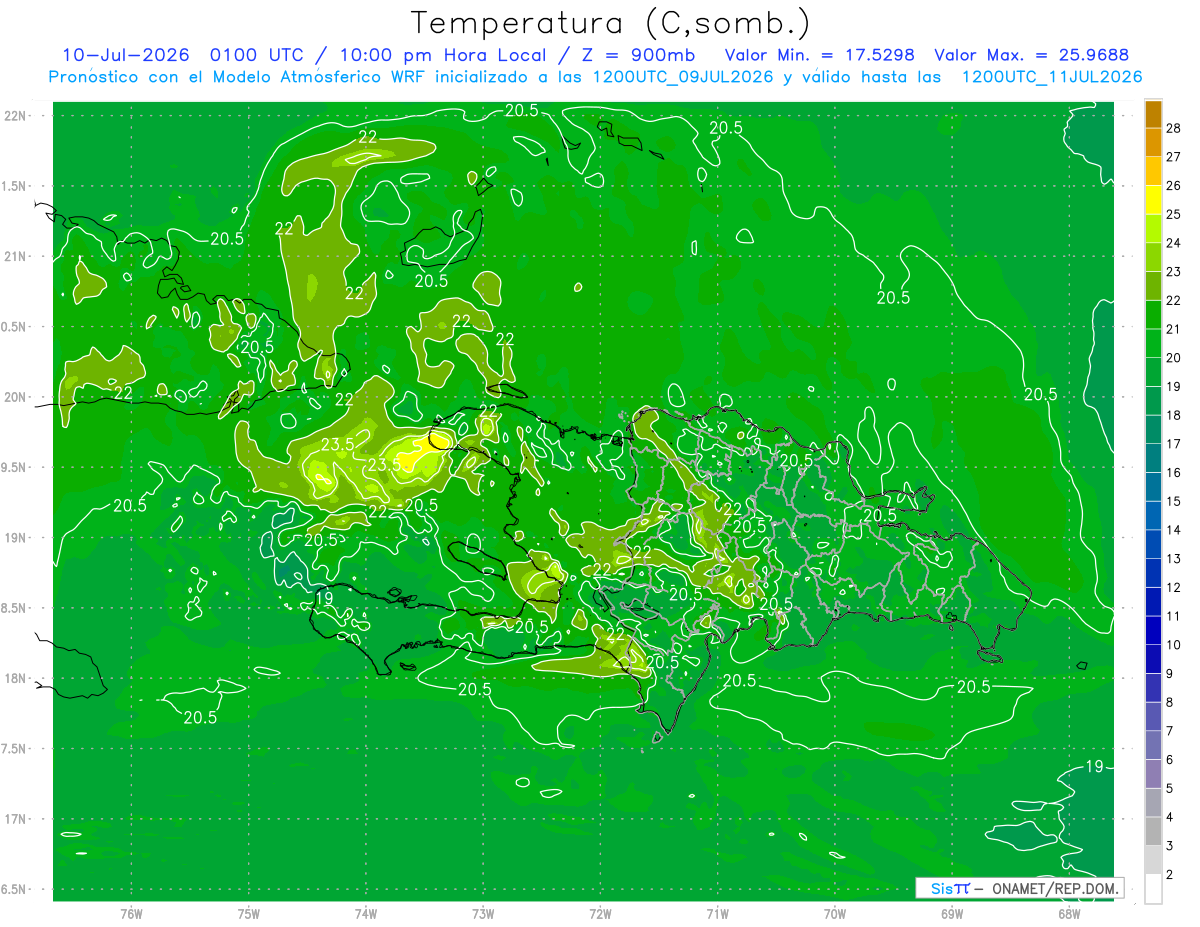Click the '26' color scale label

coord(1174,185)
